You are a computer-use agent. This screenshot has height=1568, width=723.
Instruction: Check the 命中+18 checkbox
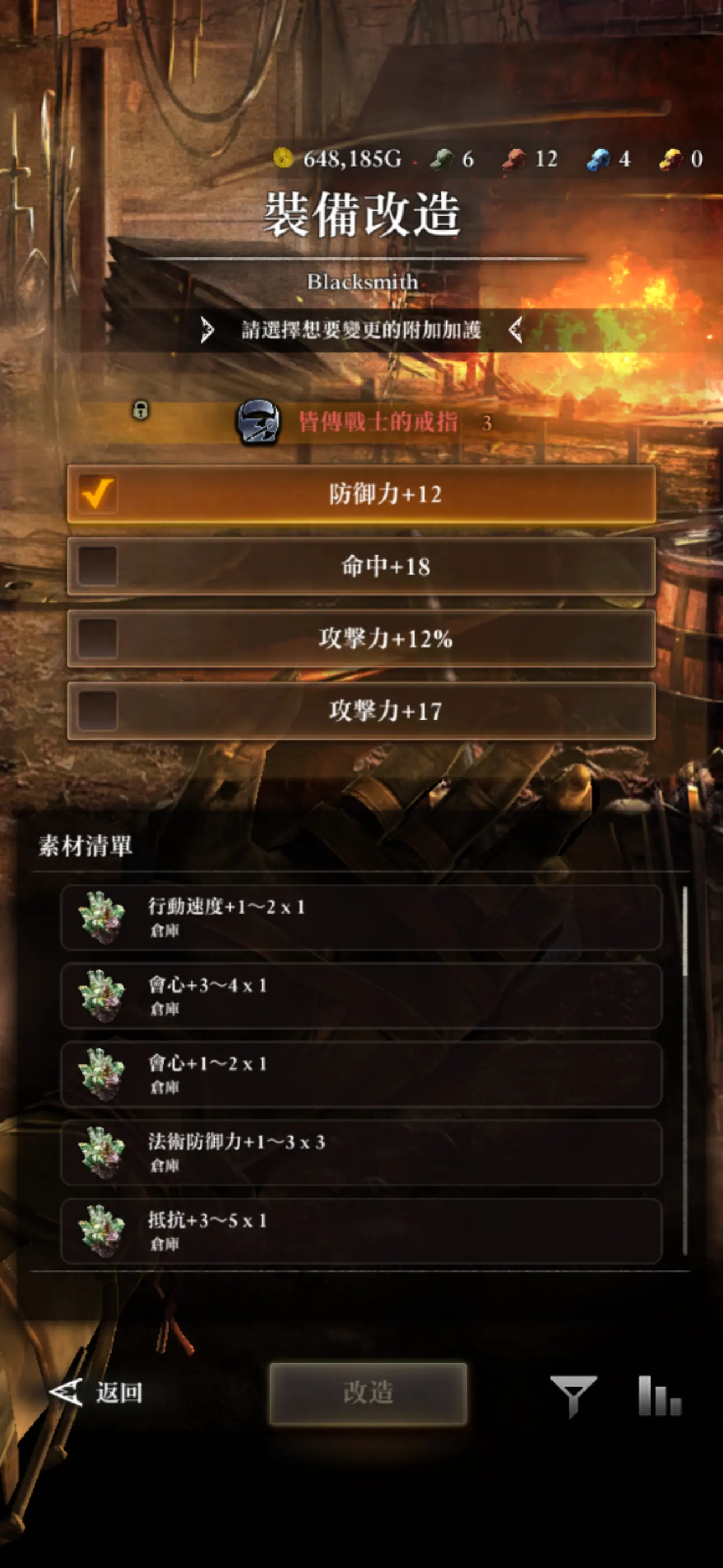tap(98, 566)
